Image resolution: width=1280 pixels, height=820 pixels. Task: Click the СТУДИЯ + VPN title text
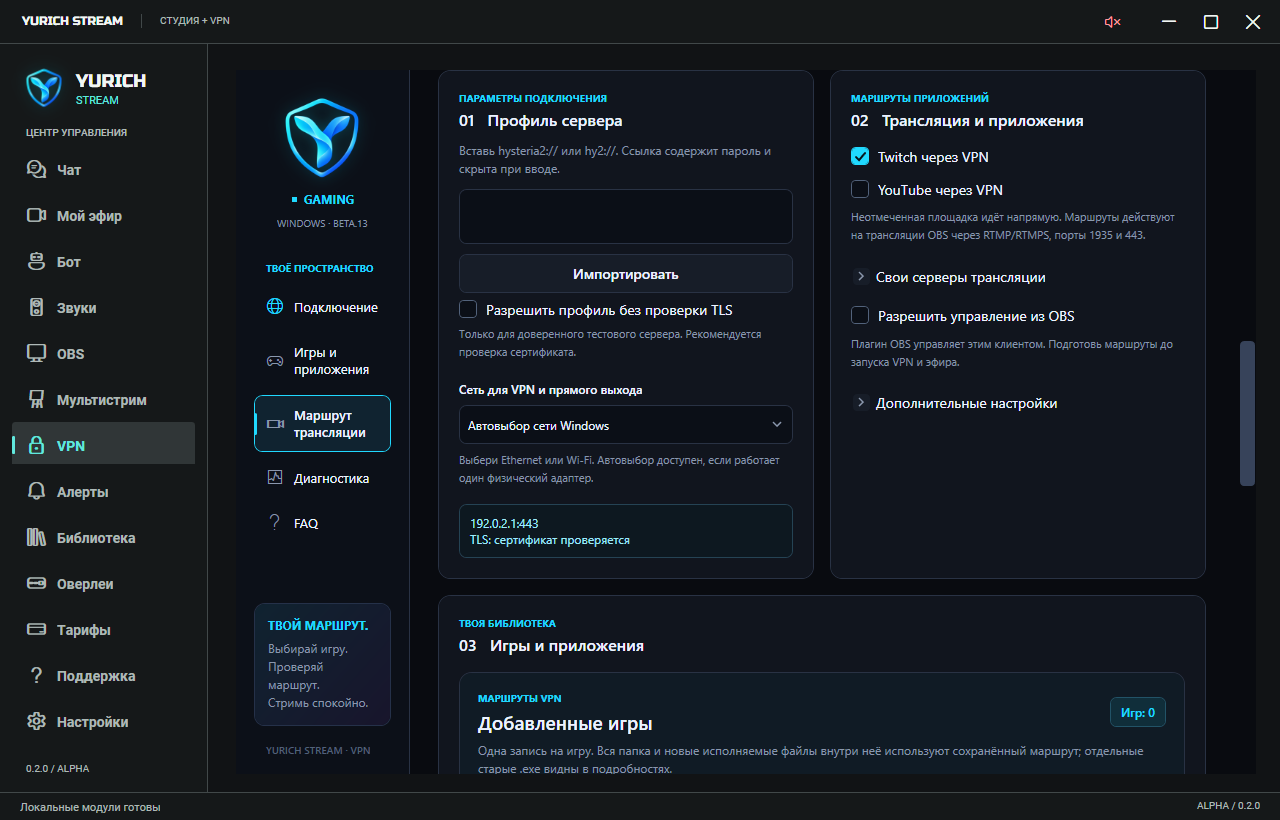pos(195,20)
